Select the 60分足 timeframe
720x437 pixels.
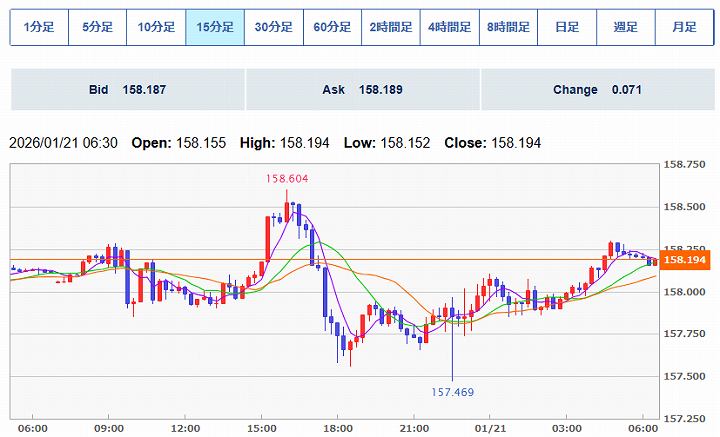(332, 27)
